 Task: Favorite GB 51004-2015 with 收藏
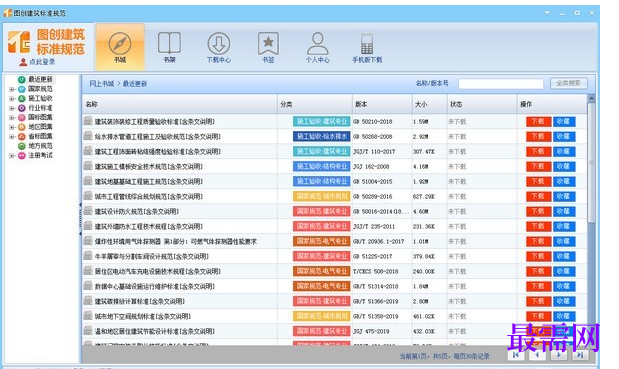pyautogui.click(x=564, y=182)
